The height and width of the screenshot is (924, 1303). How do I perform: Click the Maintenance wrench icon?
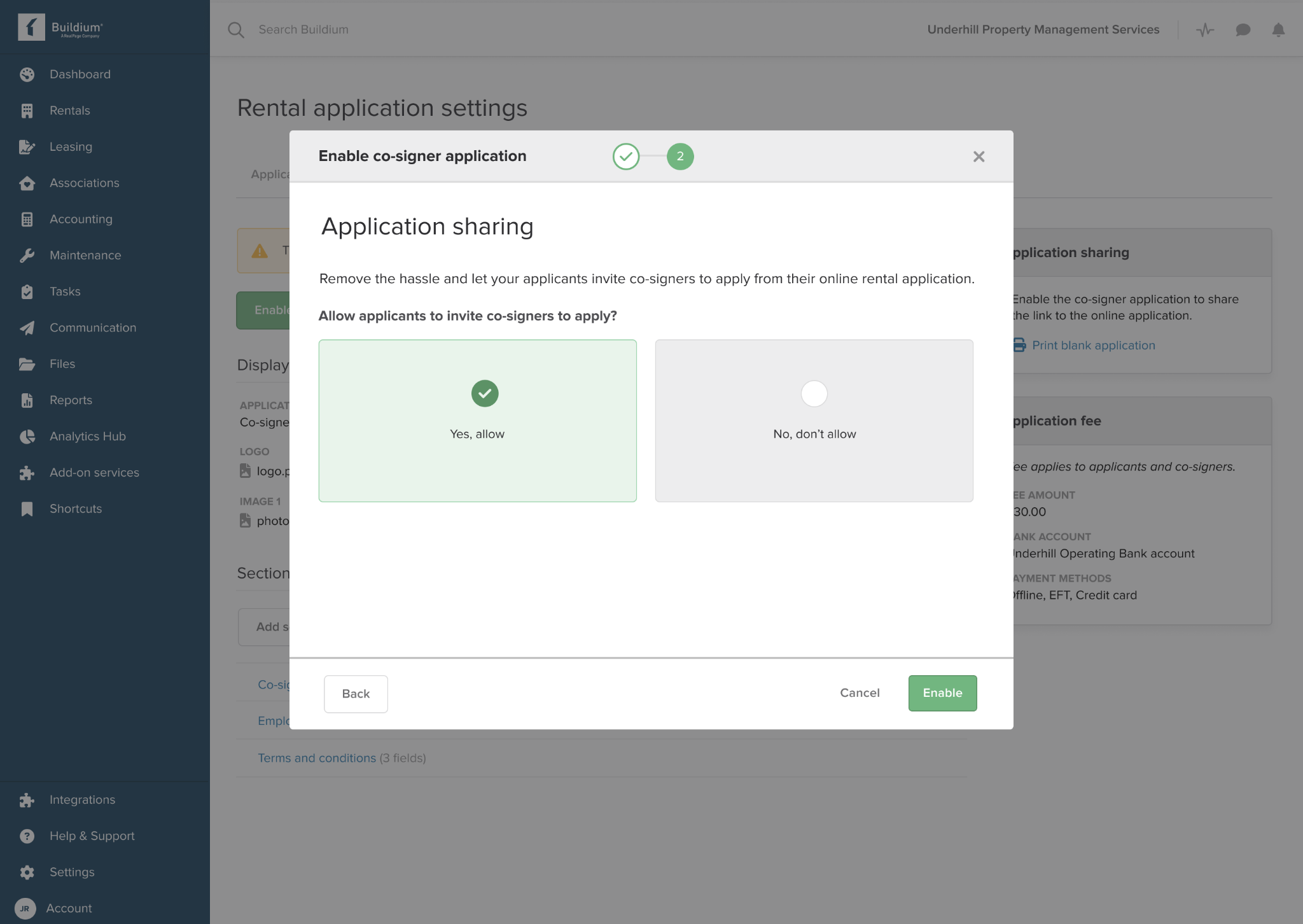click(27, 255)
